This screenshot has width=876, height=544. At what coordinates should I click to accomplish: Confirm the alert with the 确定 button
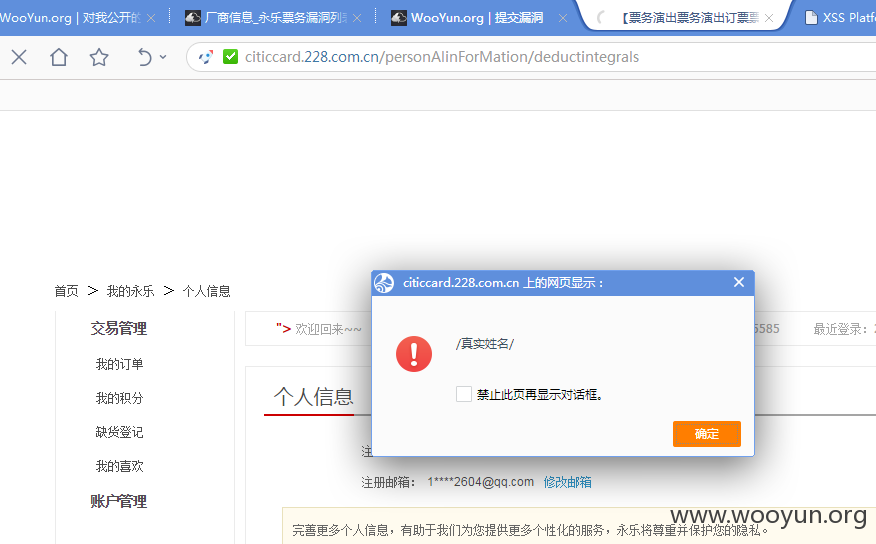707,434
